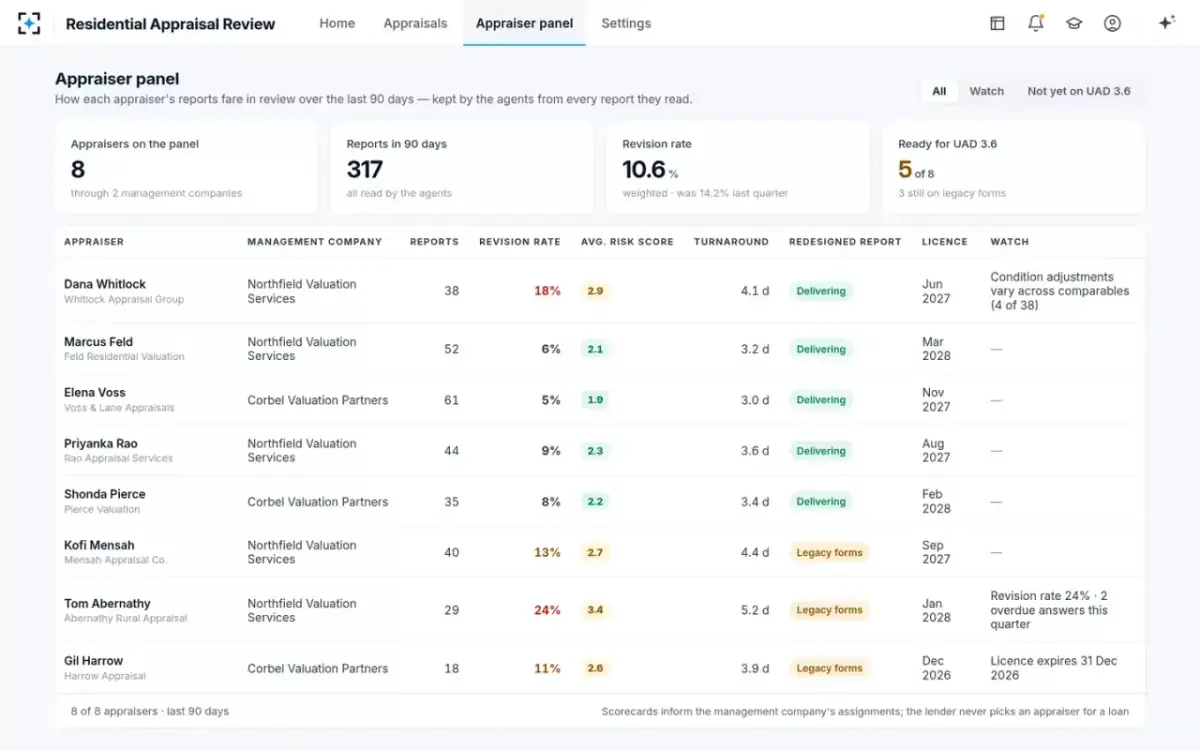Click Elena Voss's 3.0 d turnaround value
Image resolution: width=1200 pixels, height=750 pixels.
(755, 400)
